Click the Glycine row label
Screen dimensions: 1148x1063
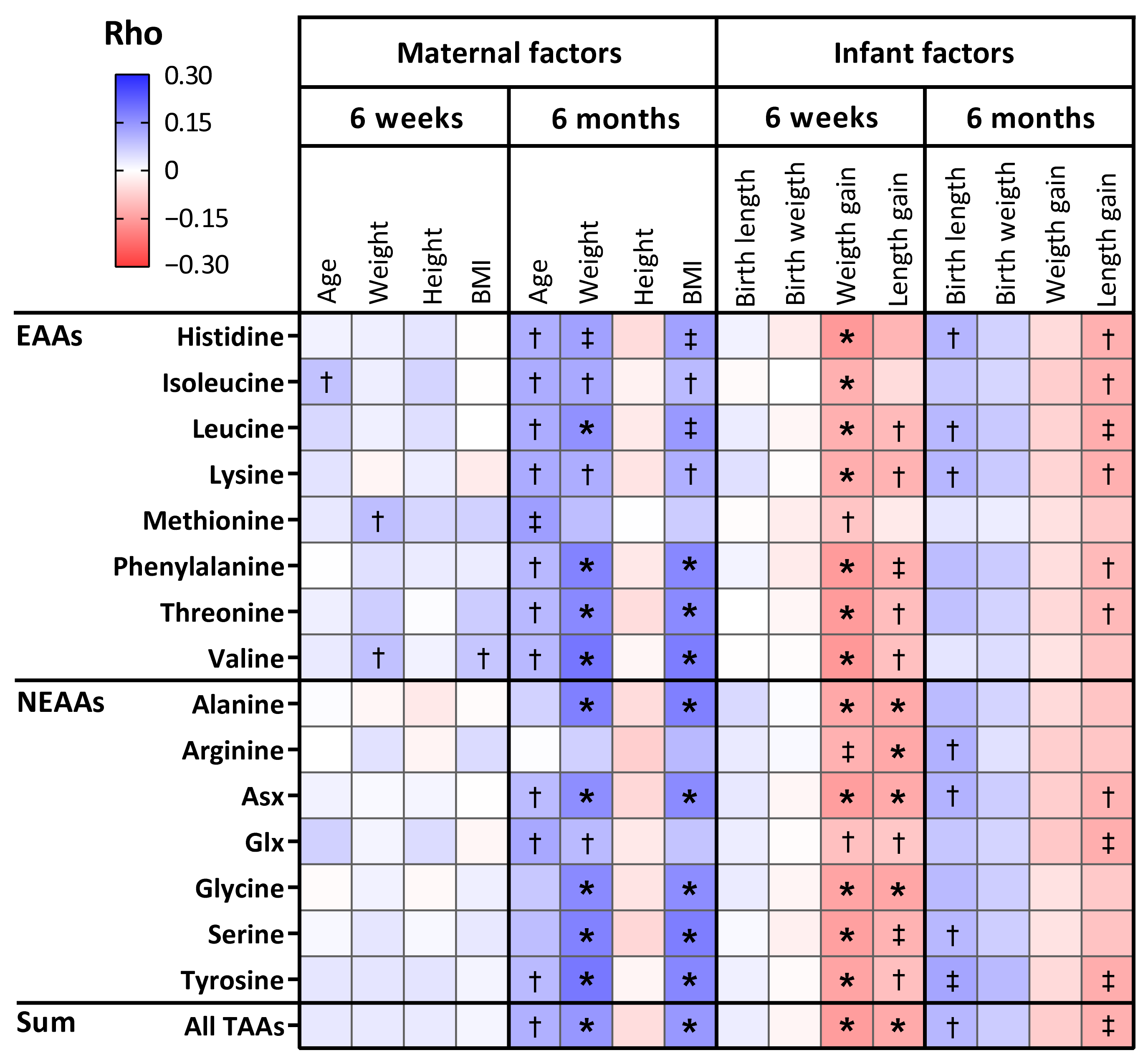[x=239, y=888]
